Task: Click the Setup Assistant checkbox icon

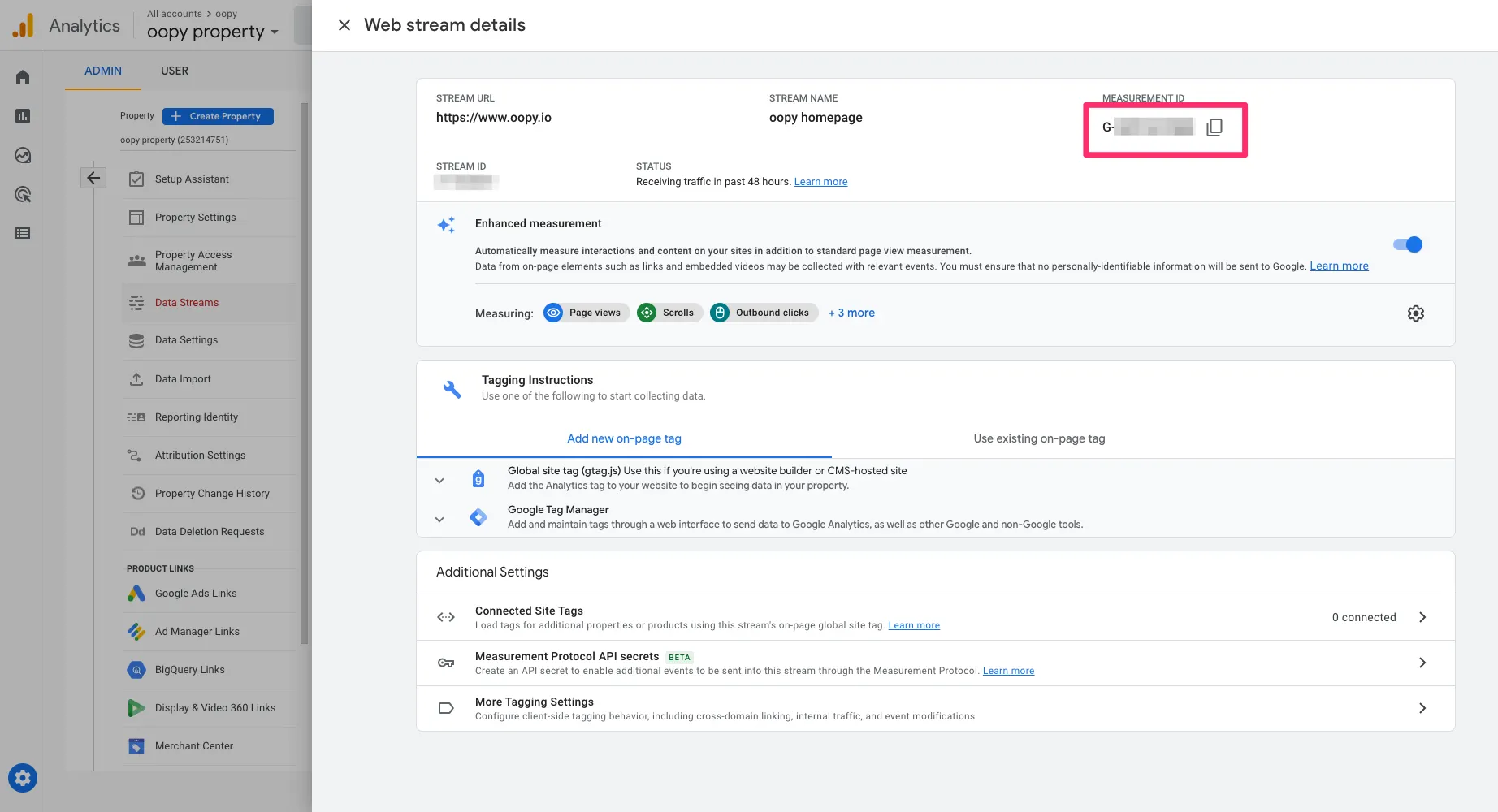Action: (x=136, y=179)
